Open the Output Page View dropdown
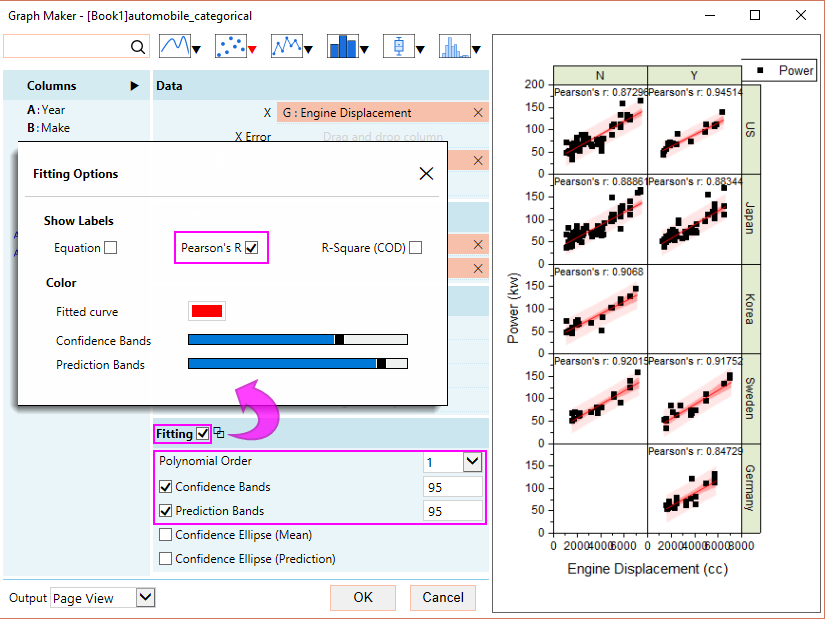825x619 pixels. point(143,597)
